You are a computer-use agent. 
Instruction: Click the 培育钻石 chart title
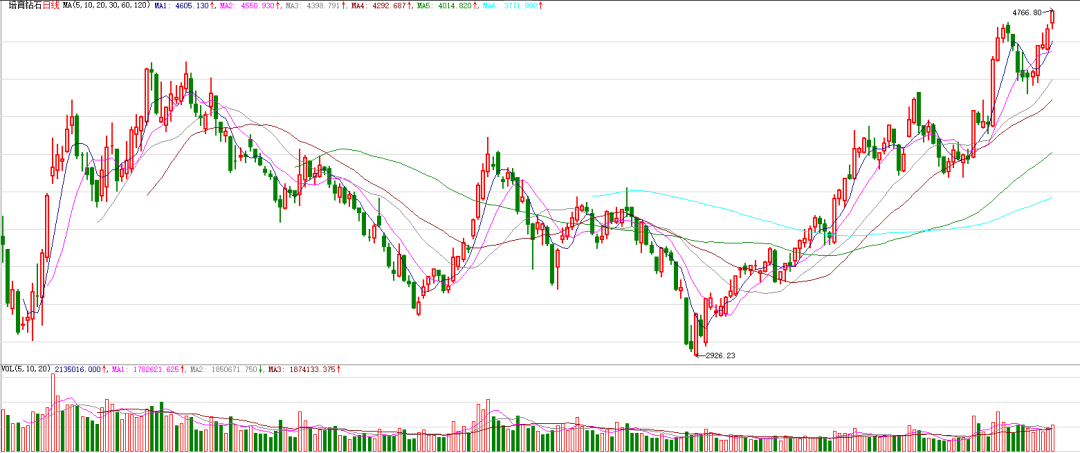click(x=23, y=6)
